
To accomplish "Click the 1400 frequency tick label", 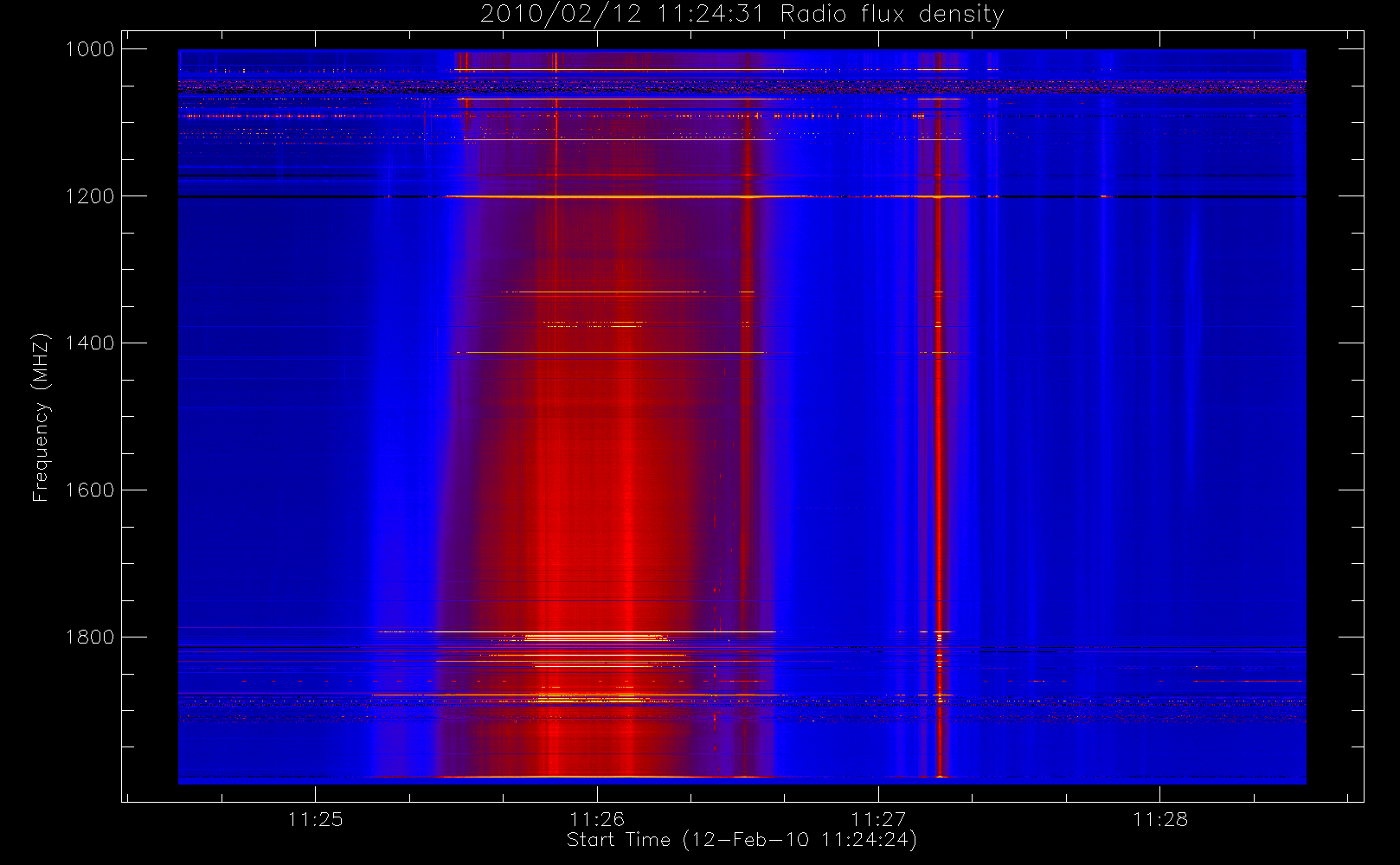I will coord(90,343).
